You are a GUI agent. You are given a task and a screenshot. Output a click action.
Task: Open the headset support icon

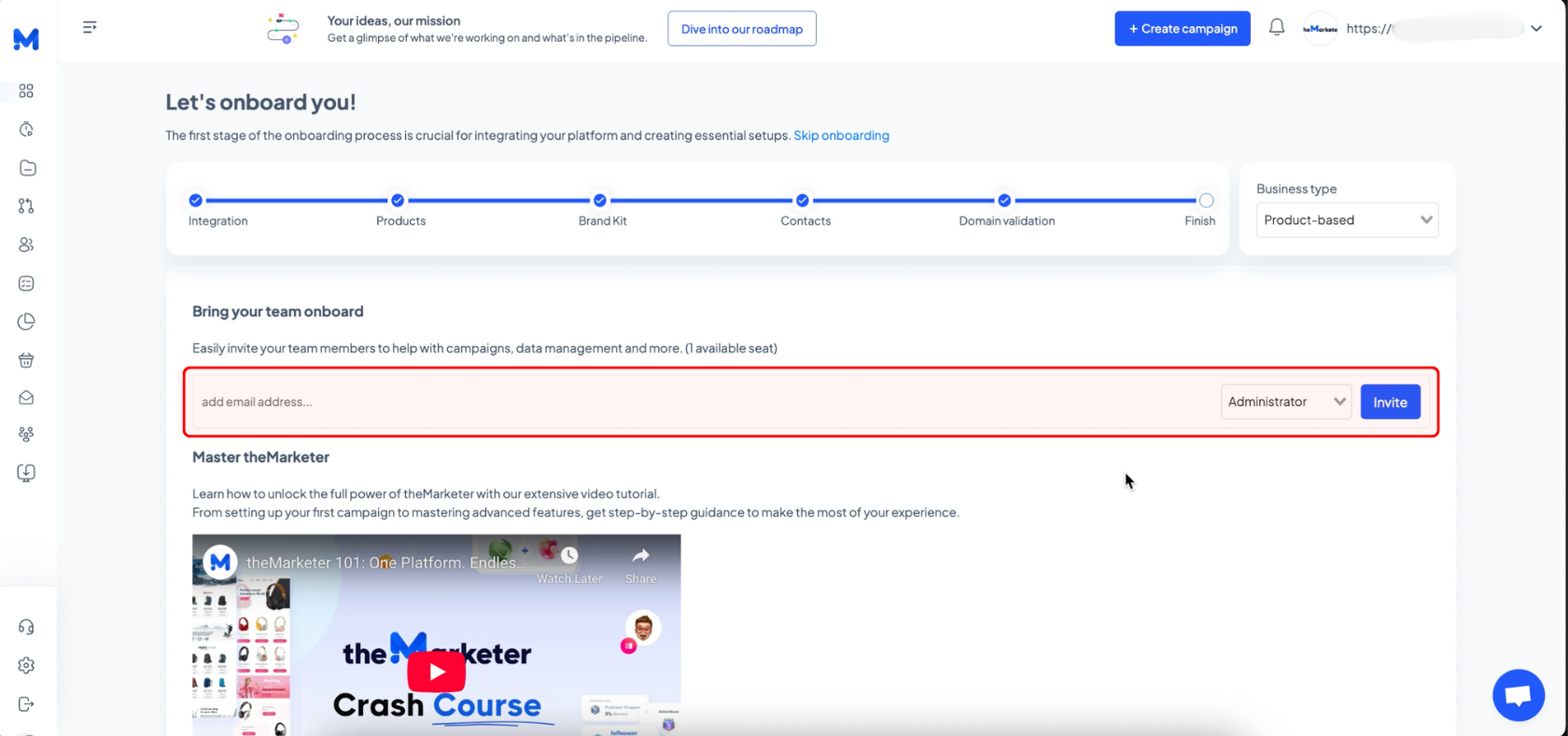point(26,627)
